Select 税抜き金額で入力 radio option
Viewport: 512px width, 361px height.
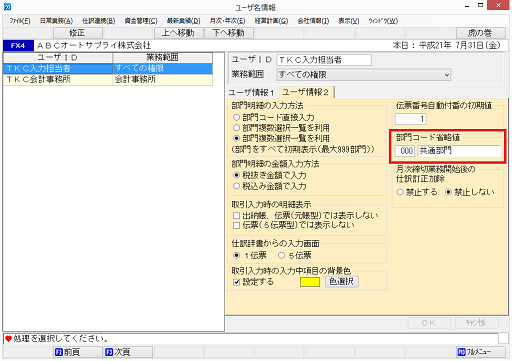236,175
